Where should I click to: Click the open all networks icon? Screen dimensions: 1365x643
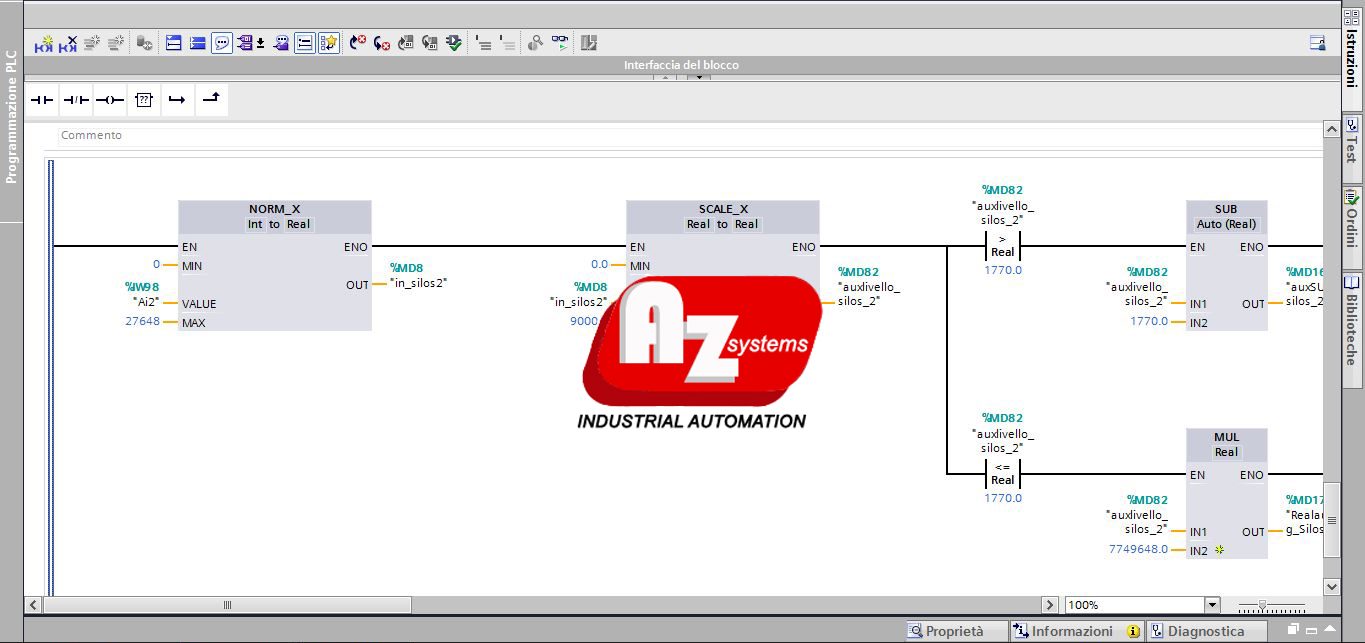click(x=173, y=43)
